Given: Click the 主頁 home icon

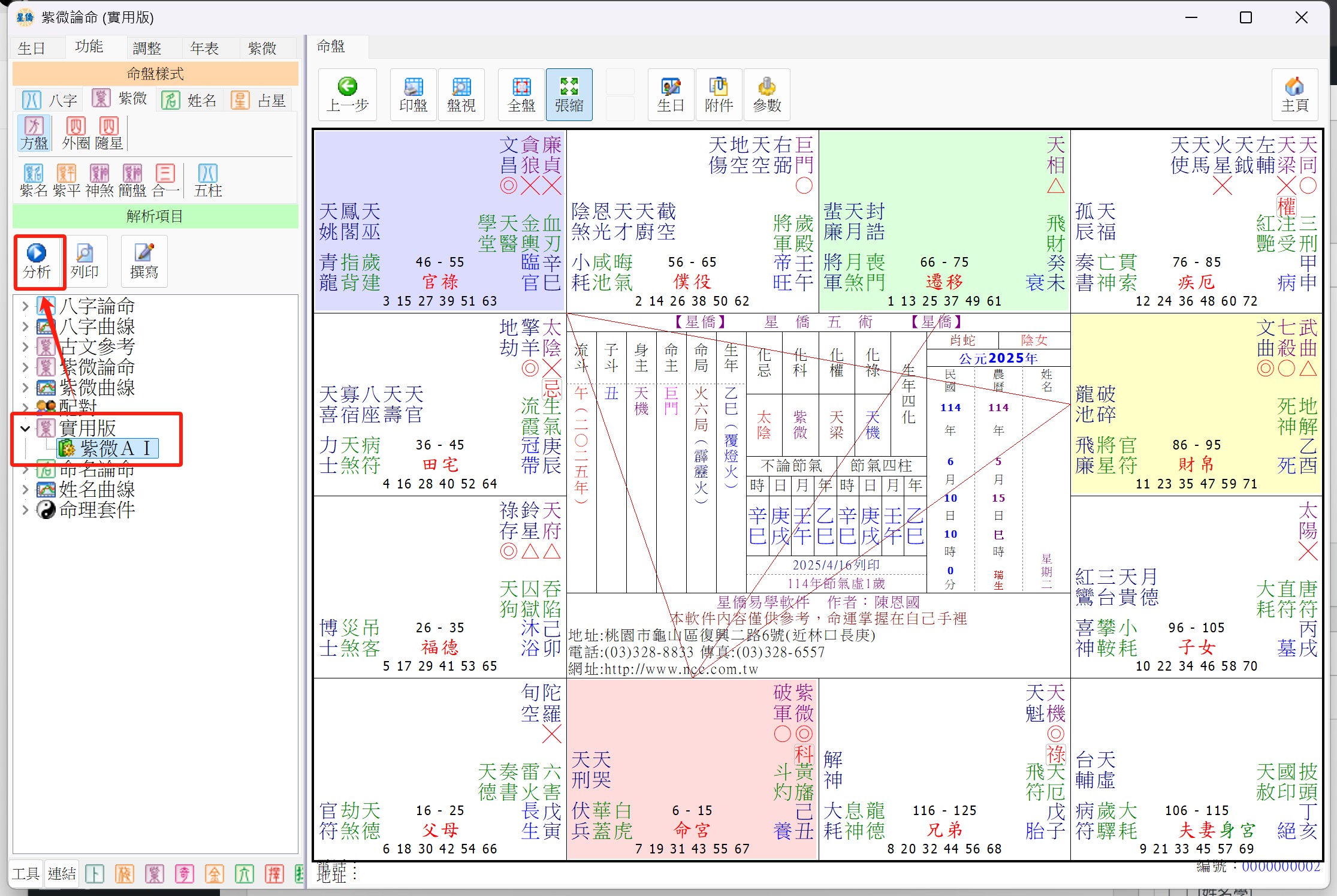Looking at the screenshot, I should pyautogui.click(x=1294, y=95).
